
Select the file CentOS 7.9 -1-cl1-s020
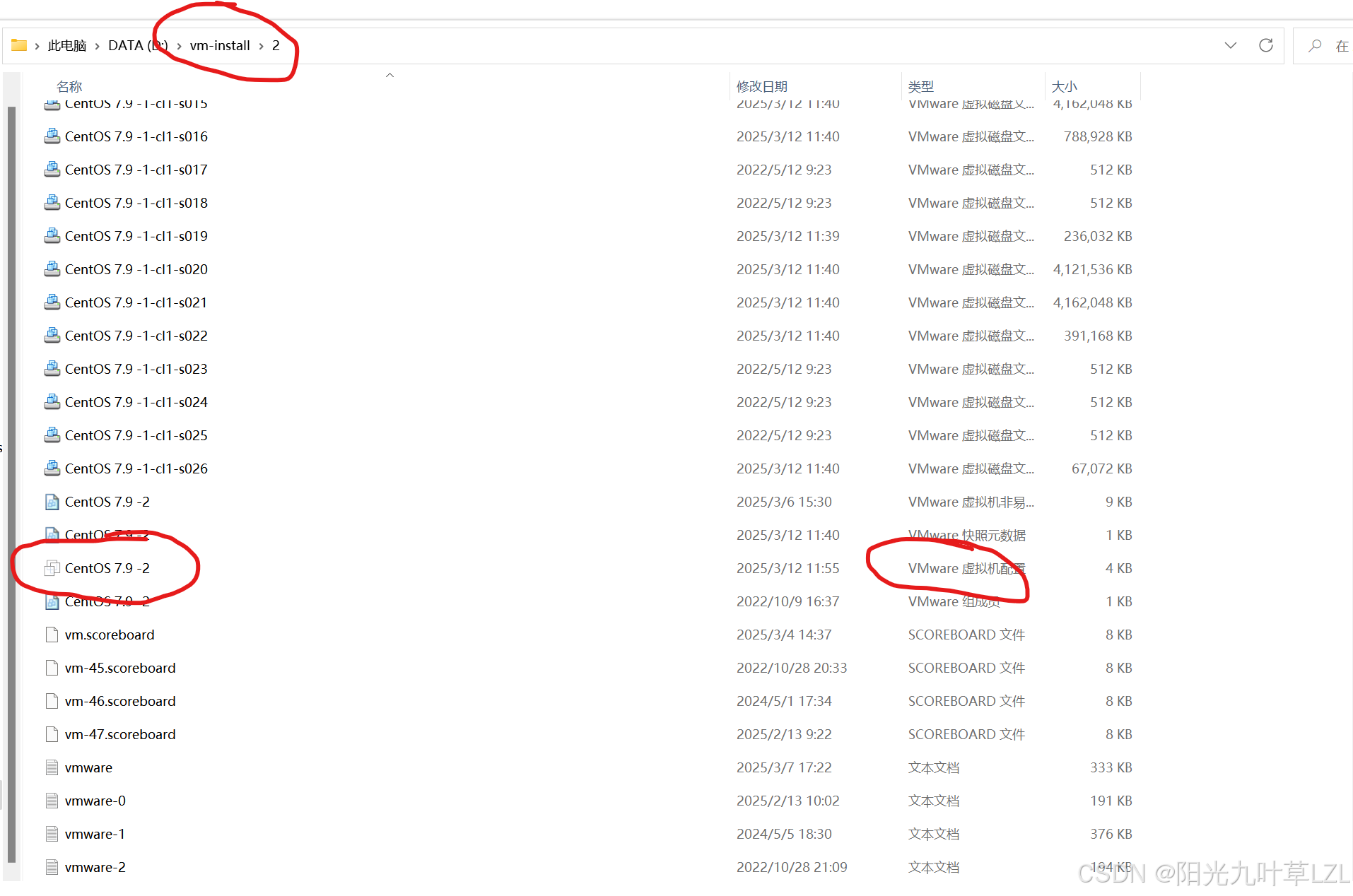136,269
